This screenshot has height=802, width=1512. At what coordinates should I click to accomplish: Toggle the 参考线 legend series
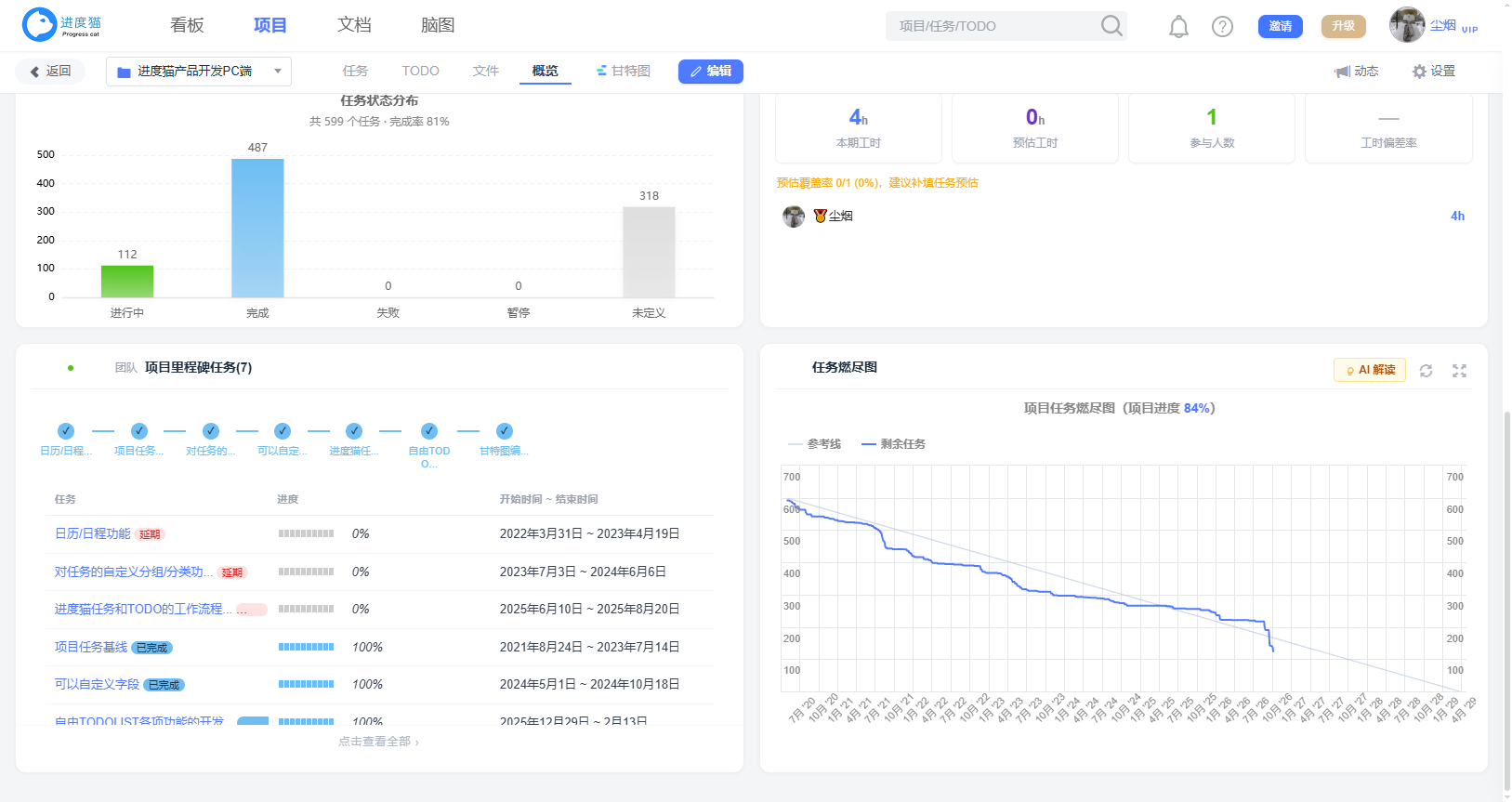(x=814, y=444)
